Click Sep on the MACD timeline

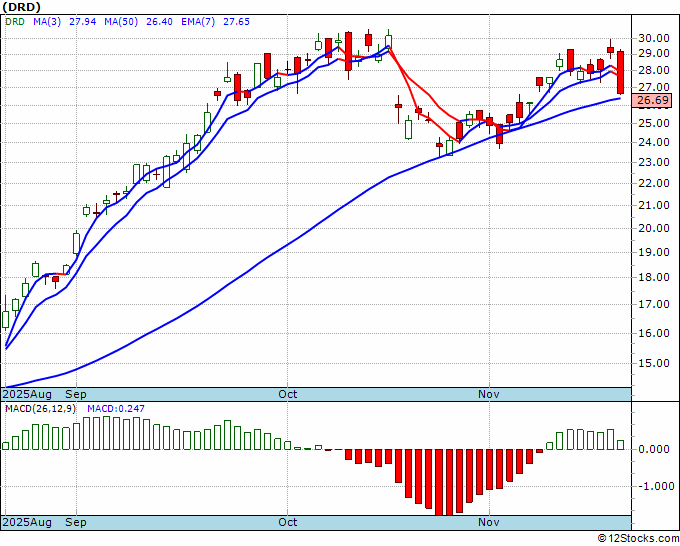76,522
